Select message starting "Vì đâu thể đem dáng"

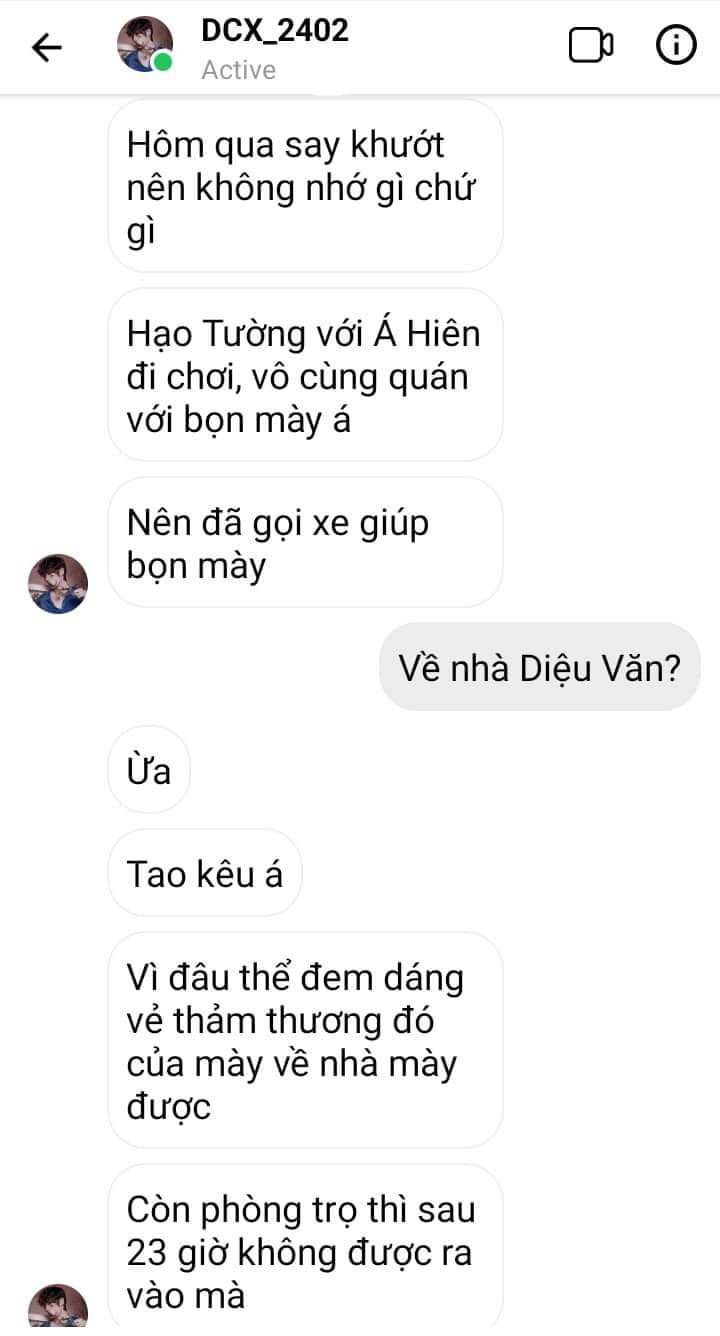tap(305, 1040)
